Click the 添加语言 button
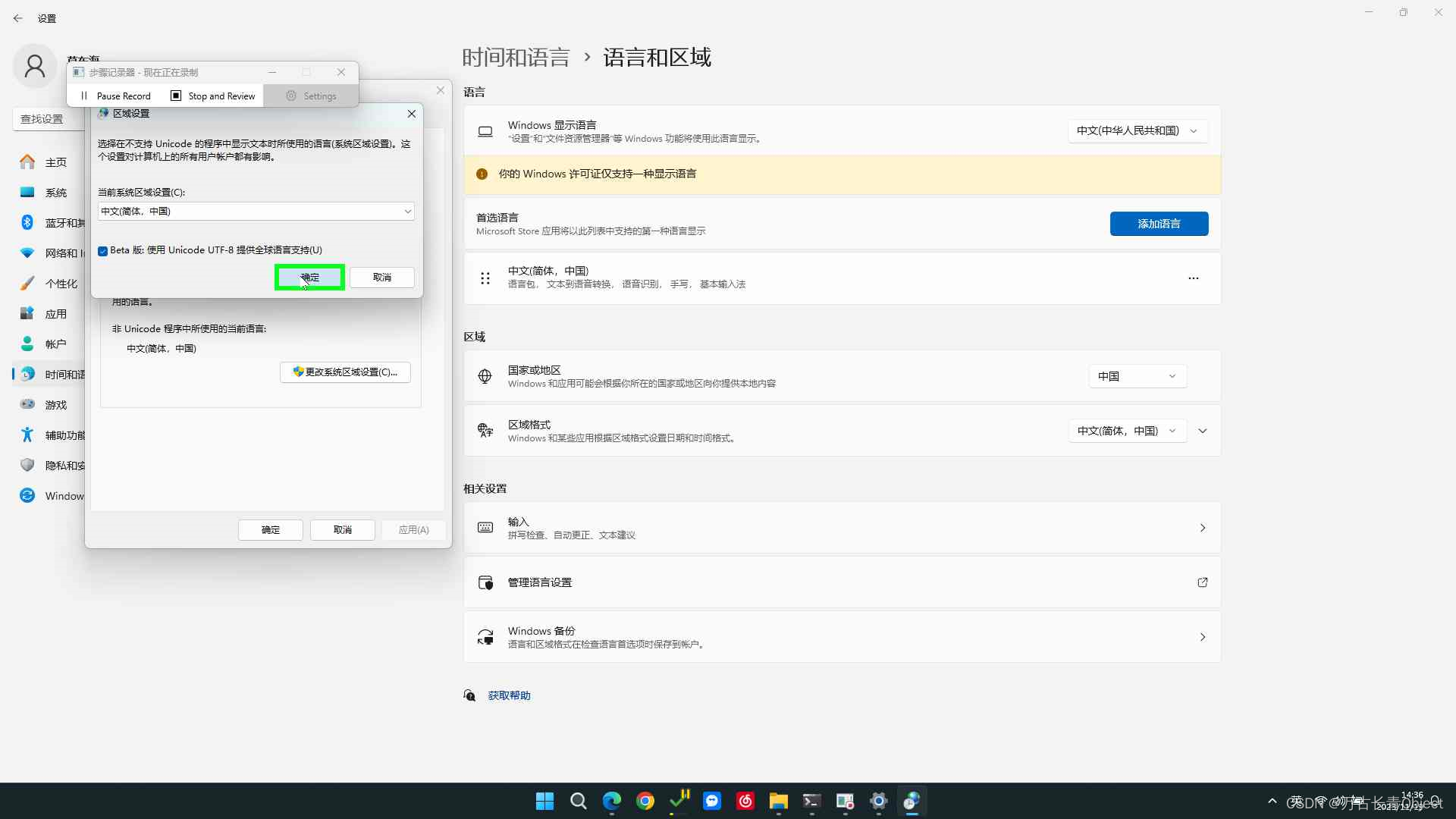 [x=1159, y=224]
